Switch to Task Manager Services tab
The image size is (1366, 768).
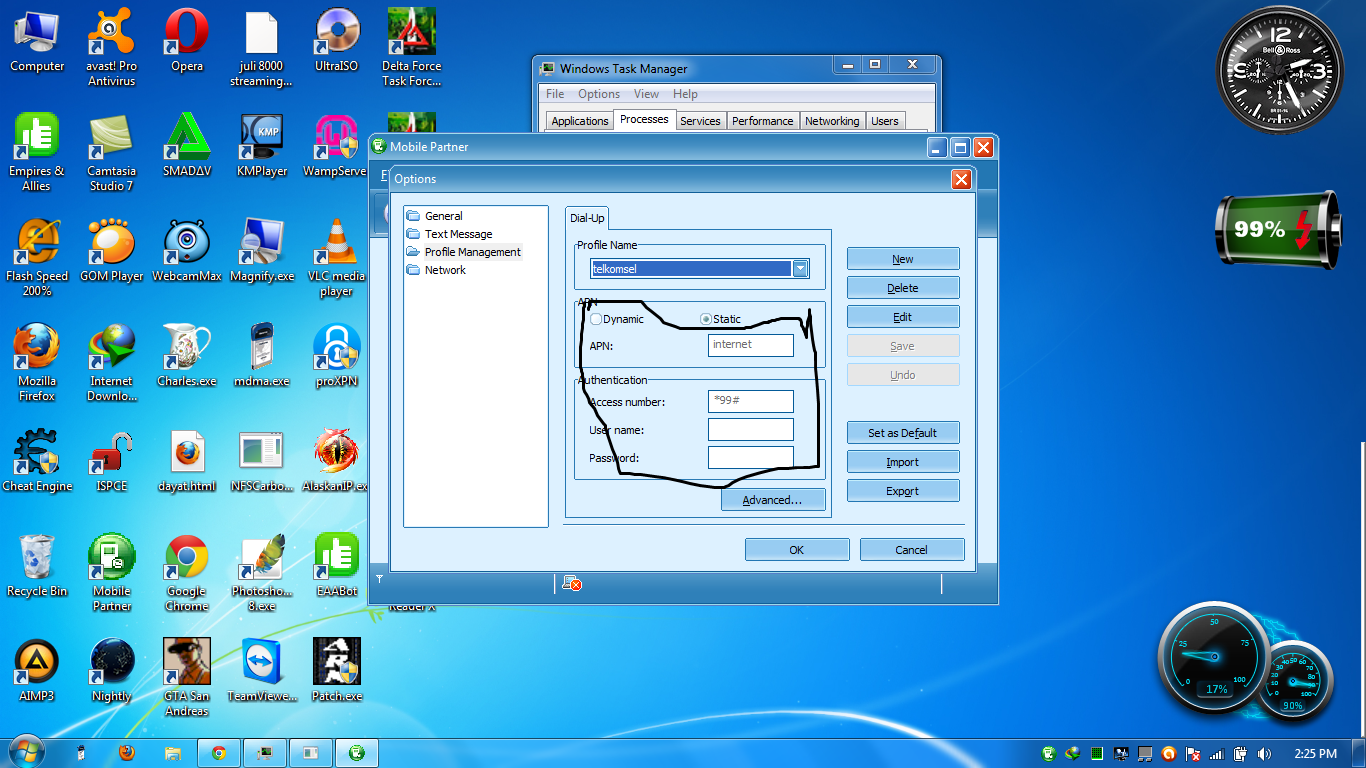700,121
